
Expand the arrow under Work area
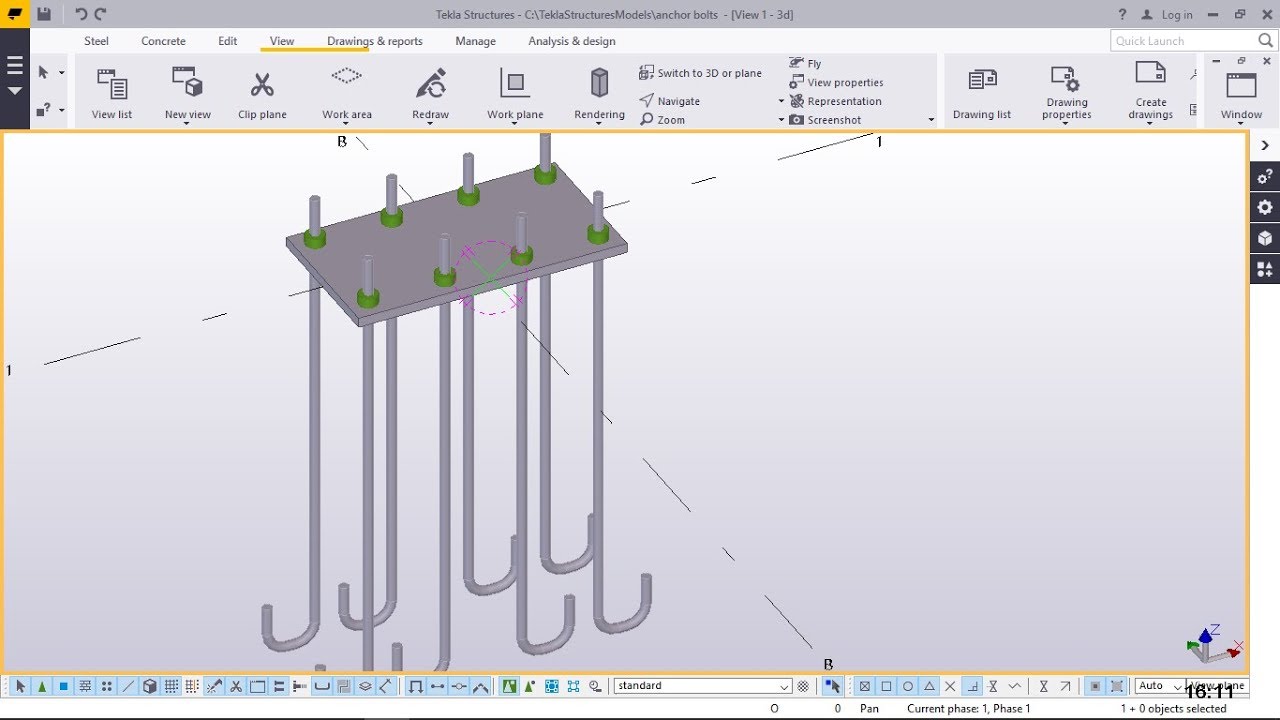[x=347, y=124]
